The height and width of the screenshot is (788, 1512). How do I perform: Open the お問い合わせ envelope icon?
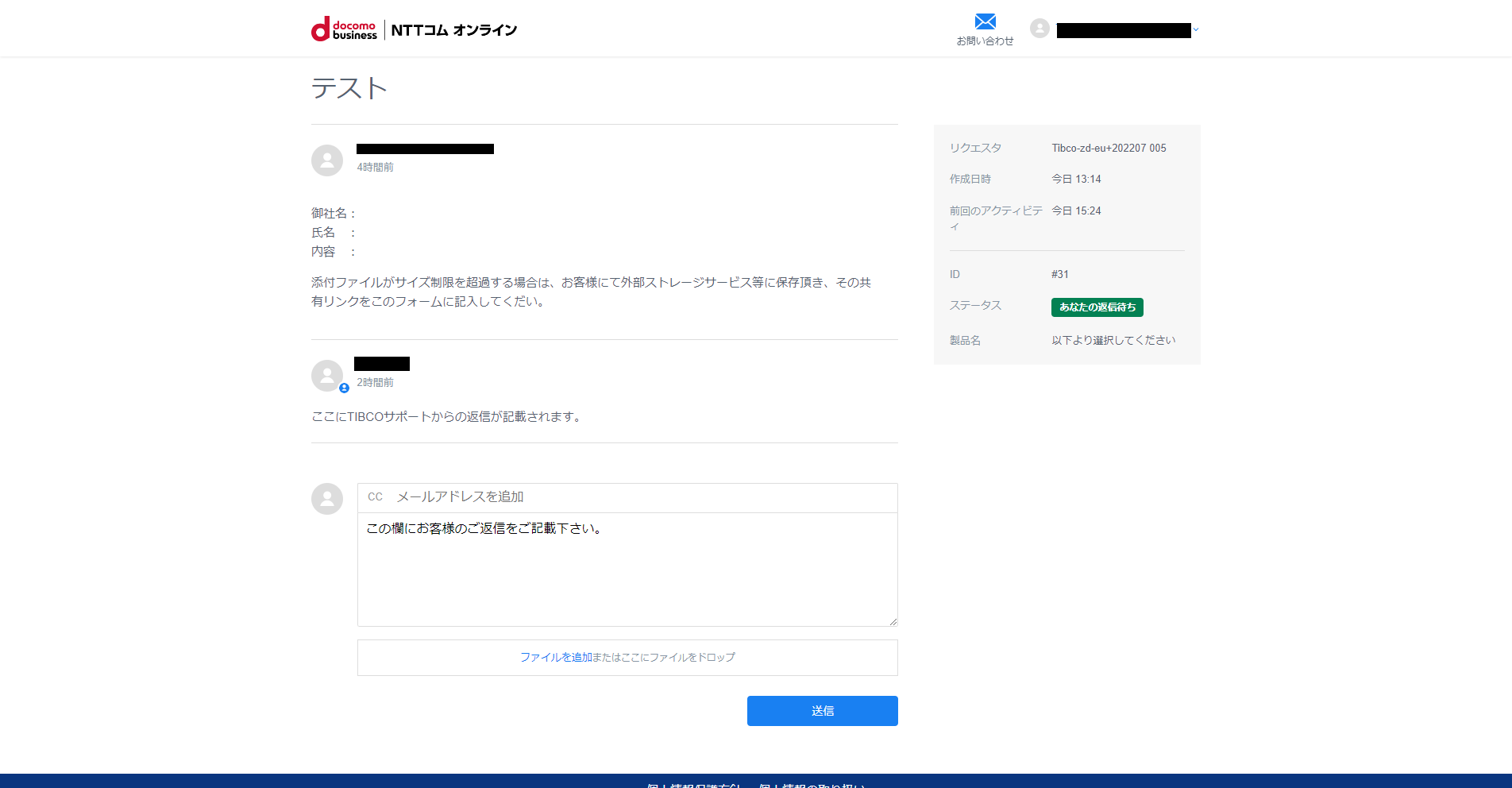coord(985,21)
